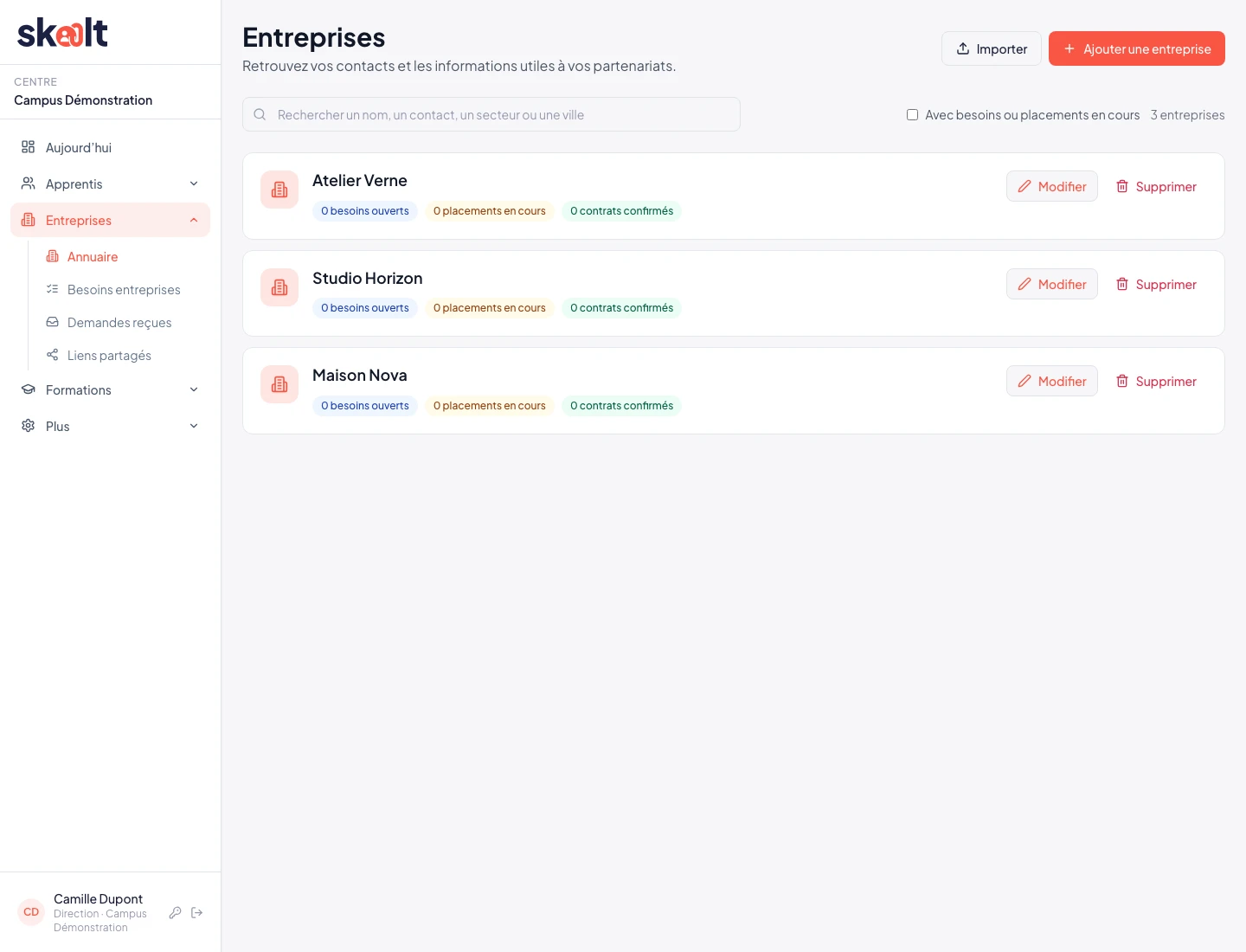The width and height of the screenshot is (1246, 952).
Task: Focus the company search field
Action: [x=491, y=114]
